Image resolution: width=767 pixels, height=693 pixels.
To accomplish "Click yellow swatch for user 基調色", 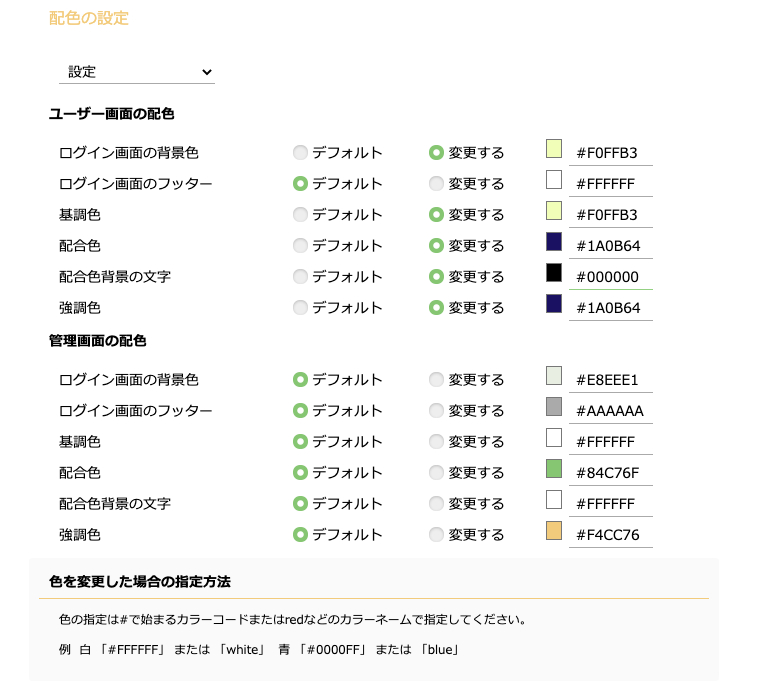I will click(x=554, y=210).
